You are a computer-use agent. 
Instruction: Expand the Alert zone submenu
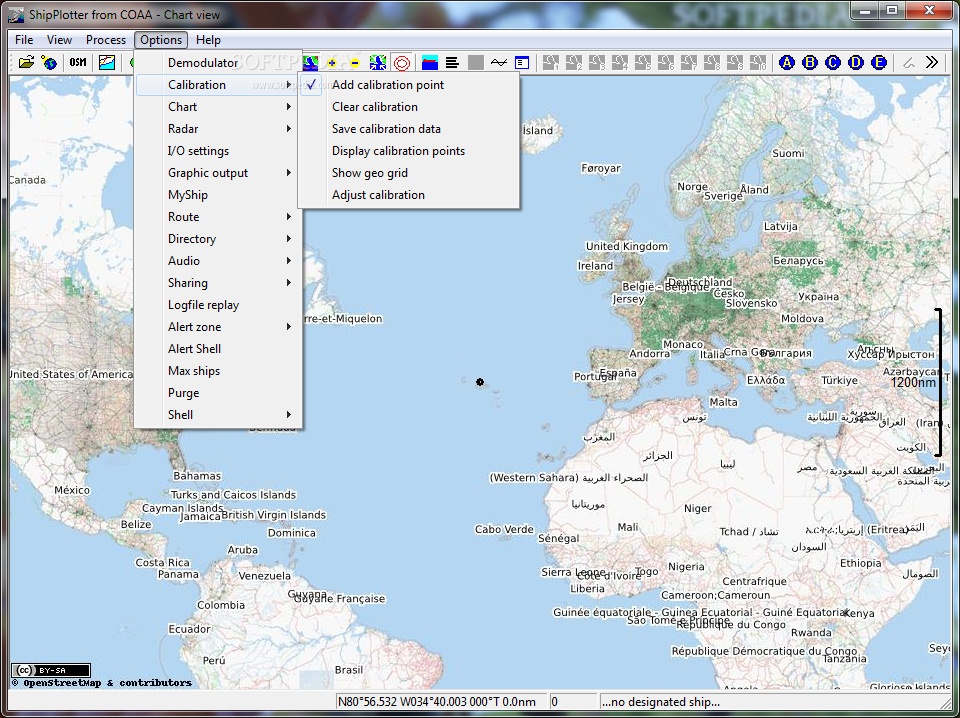coord(218,327)
